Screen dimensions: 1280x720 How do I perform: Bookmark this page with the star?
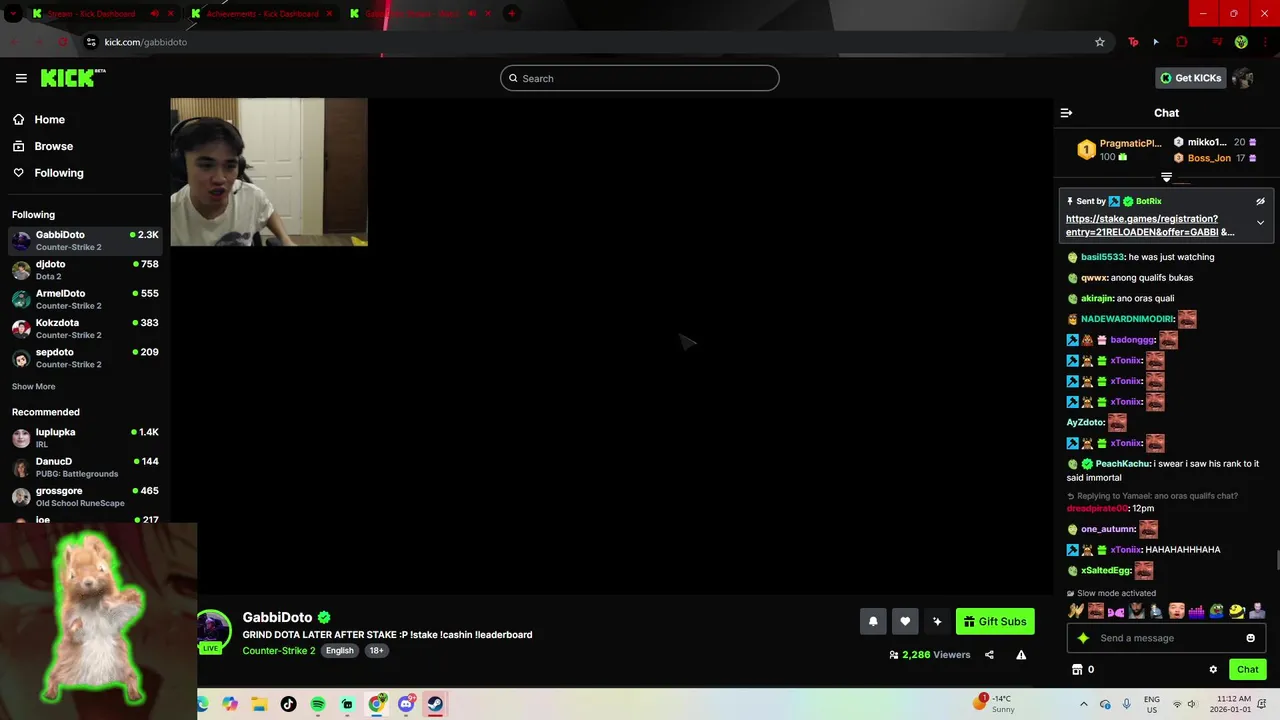point(1100,42)
